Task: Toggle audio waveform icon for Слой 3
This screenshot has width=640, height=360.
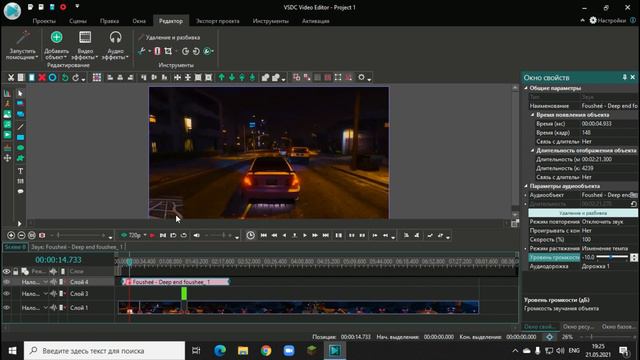Action: 53,293
